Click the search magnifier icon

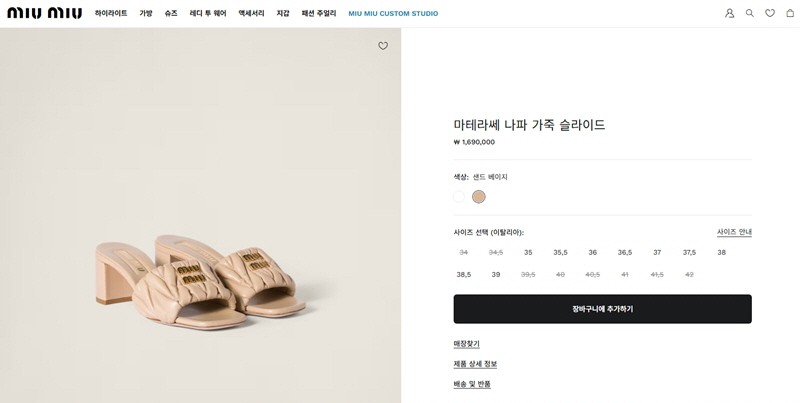coord(749,13)
